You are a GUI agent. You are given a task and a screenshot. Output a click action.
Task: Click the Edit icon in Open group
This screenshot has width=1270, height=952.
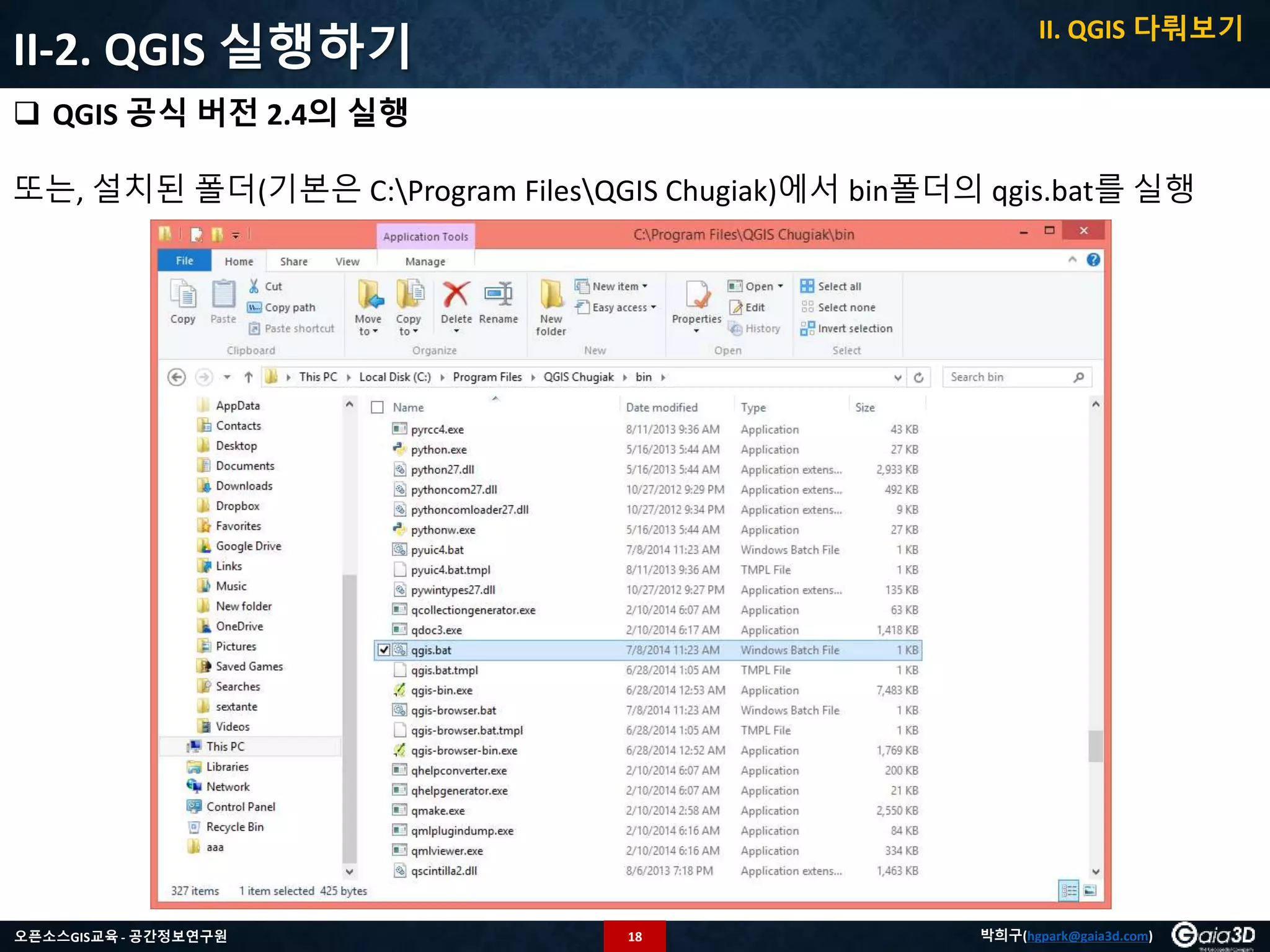coord(735,307)
